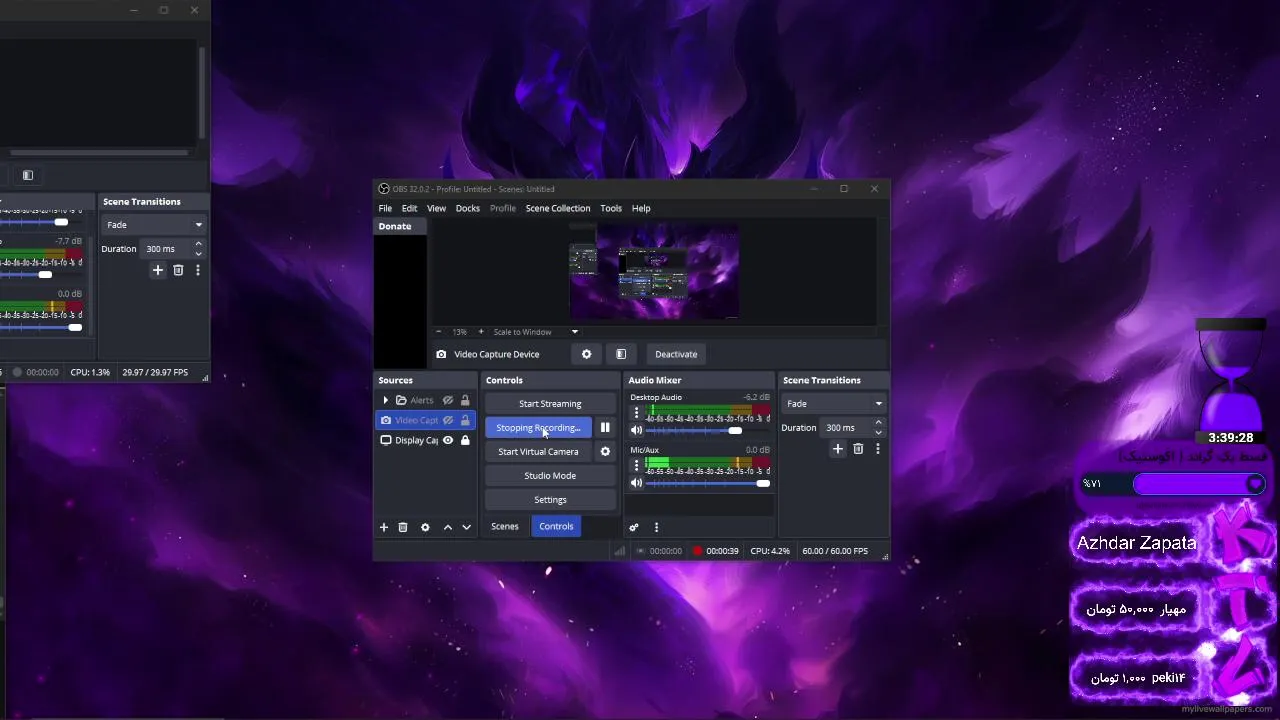Move selected source up
The image size is (1280, 720).
(x=448, y=527)
